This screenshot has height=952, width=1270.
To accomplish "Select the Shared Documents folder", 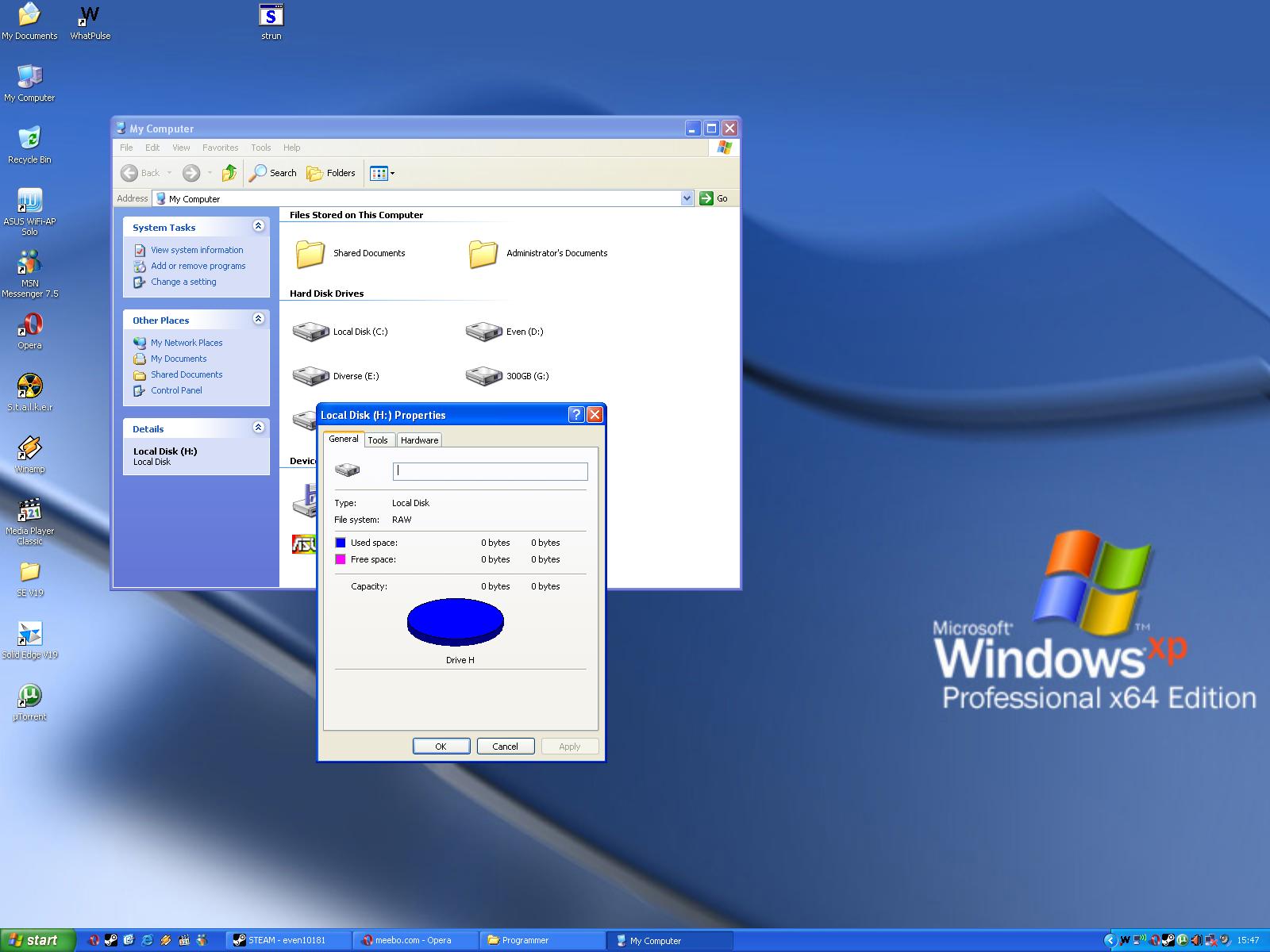I will [x=349, y=254].
